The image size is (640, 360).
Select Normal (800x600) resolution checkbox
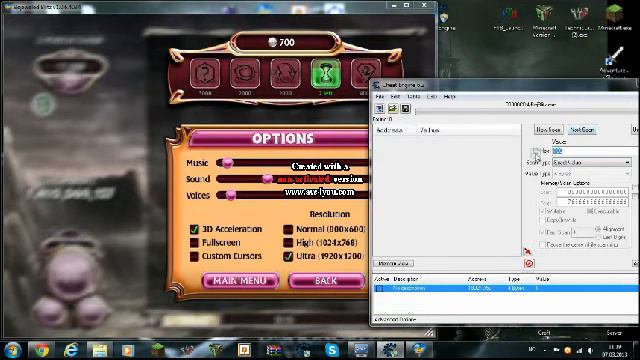coord(288,229)
